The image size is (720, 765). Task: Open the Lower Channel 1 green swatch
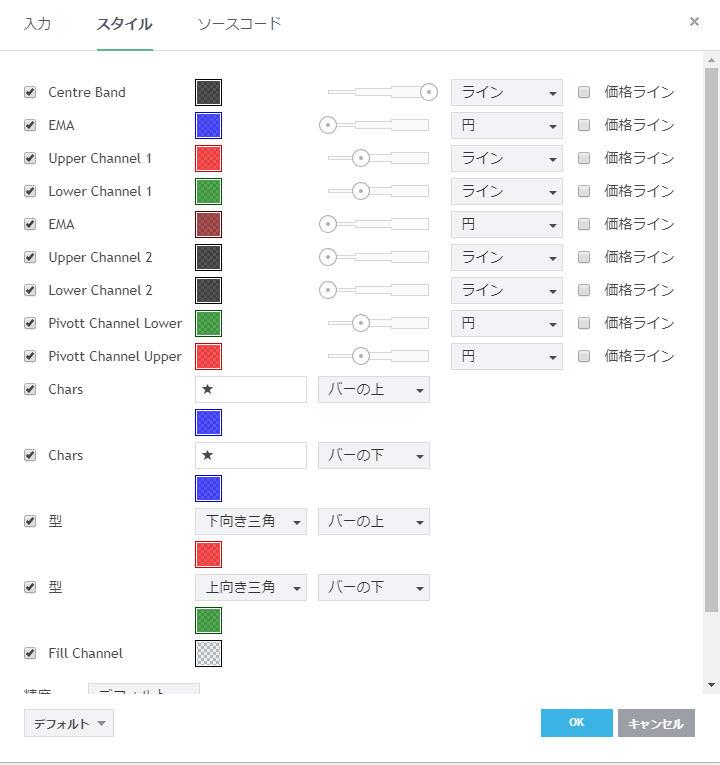tap(208, 191)
